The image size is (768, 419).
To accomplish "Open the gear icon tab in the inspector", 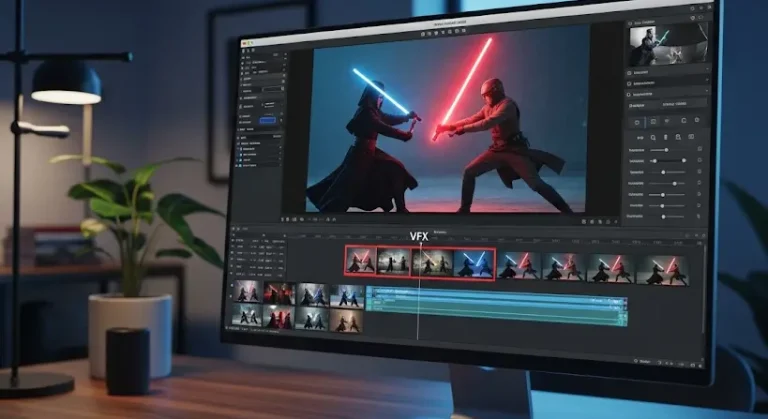I will point(697,120).
